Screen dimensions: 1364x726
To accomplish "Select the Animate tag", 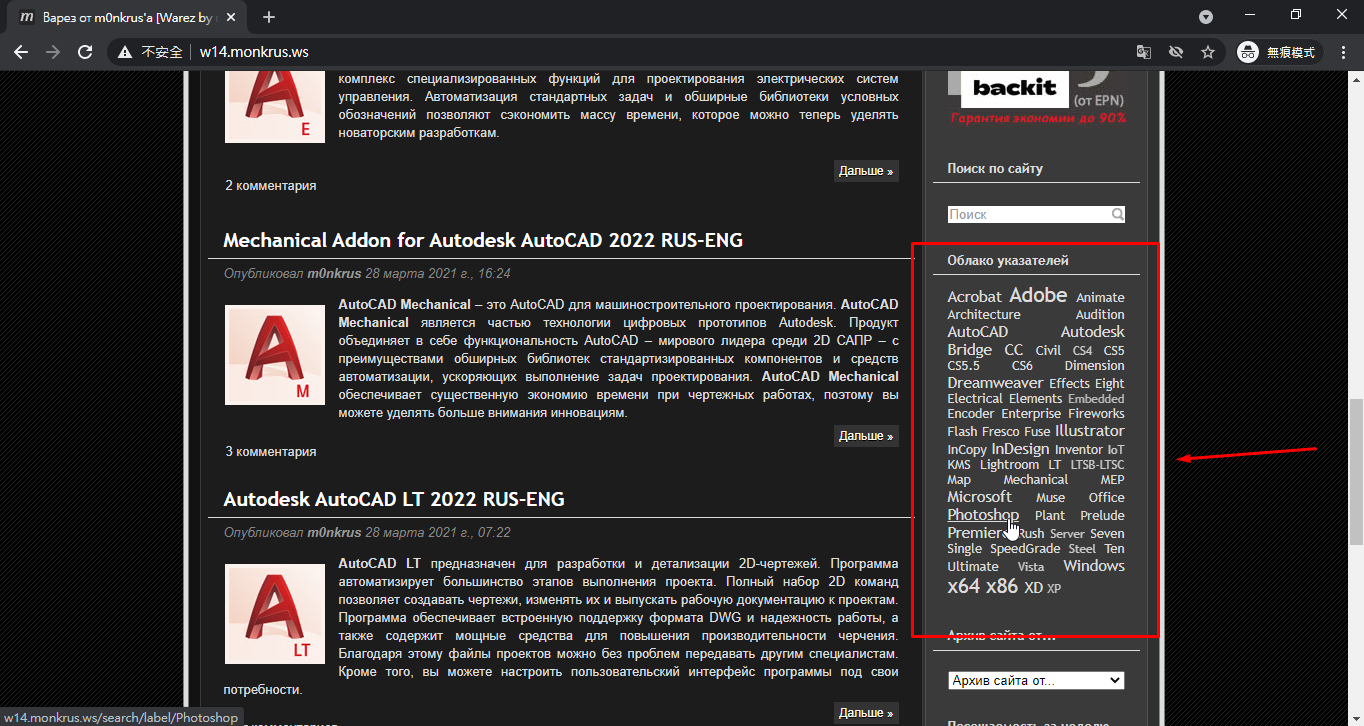I will coord(1100,298).
